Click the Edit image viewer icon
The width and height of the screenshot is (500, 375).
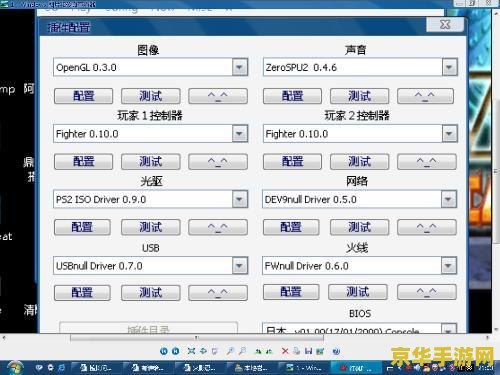click(x=320, y=351)
